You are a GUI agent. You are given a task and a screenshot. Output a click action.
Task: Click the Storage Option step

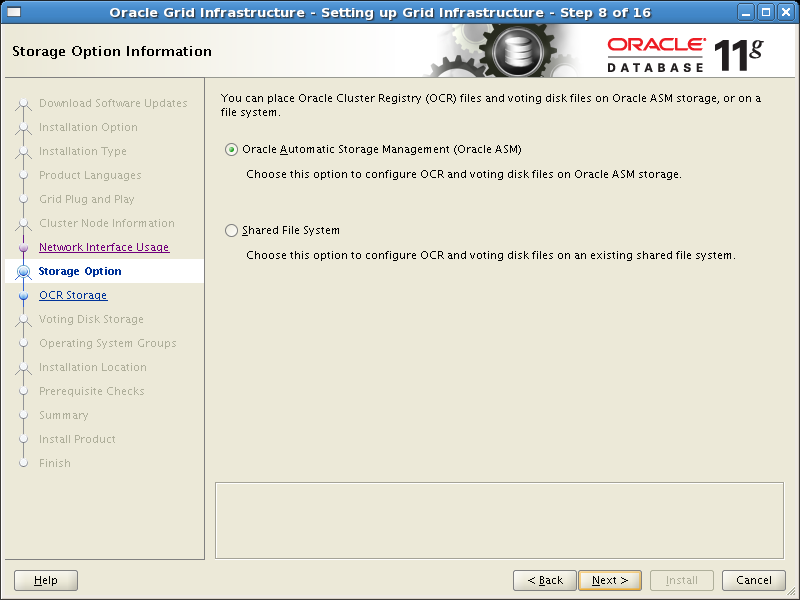(x=80, y=271)
